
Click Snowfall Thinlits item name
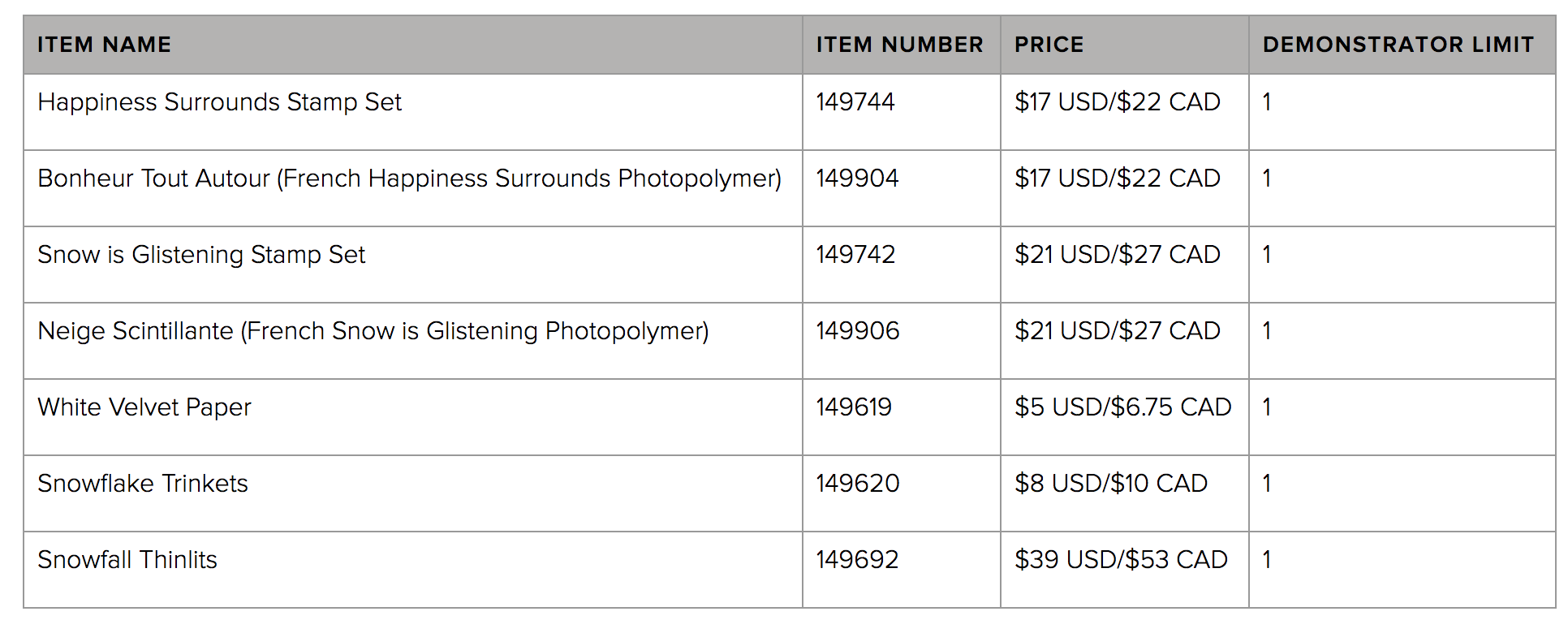click(x=127, y=560)
